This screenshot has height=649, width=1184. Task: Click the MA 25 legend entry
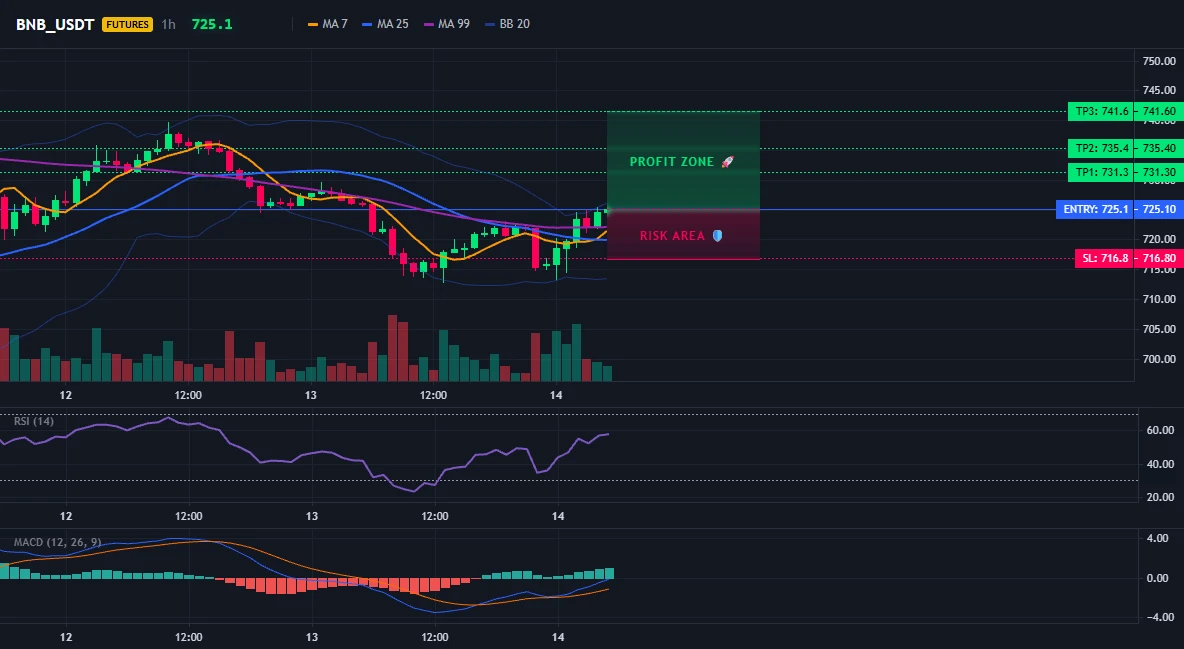tap(386, 24)
